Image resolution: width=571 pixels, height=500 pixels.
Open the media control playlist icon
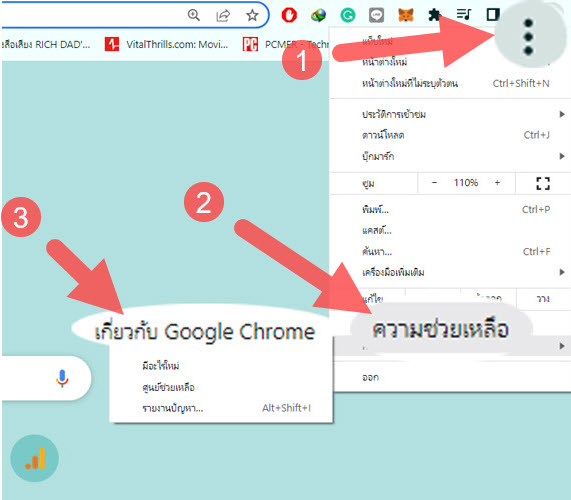pos(464,15)
